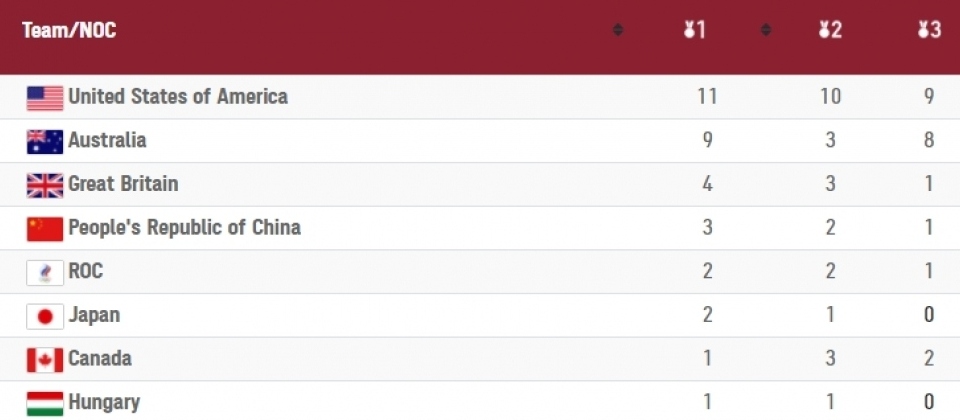Image resolution: width=960 pixels, height=420 pixels.
Task: Click the Canada flag icon
Action: (x=45, y=359)
